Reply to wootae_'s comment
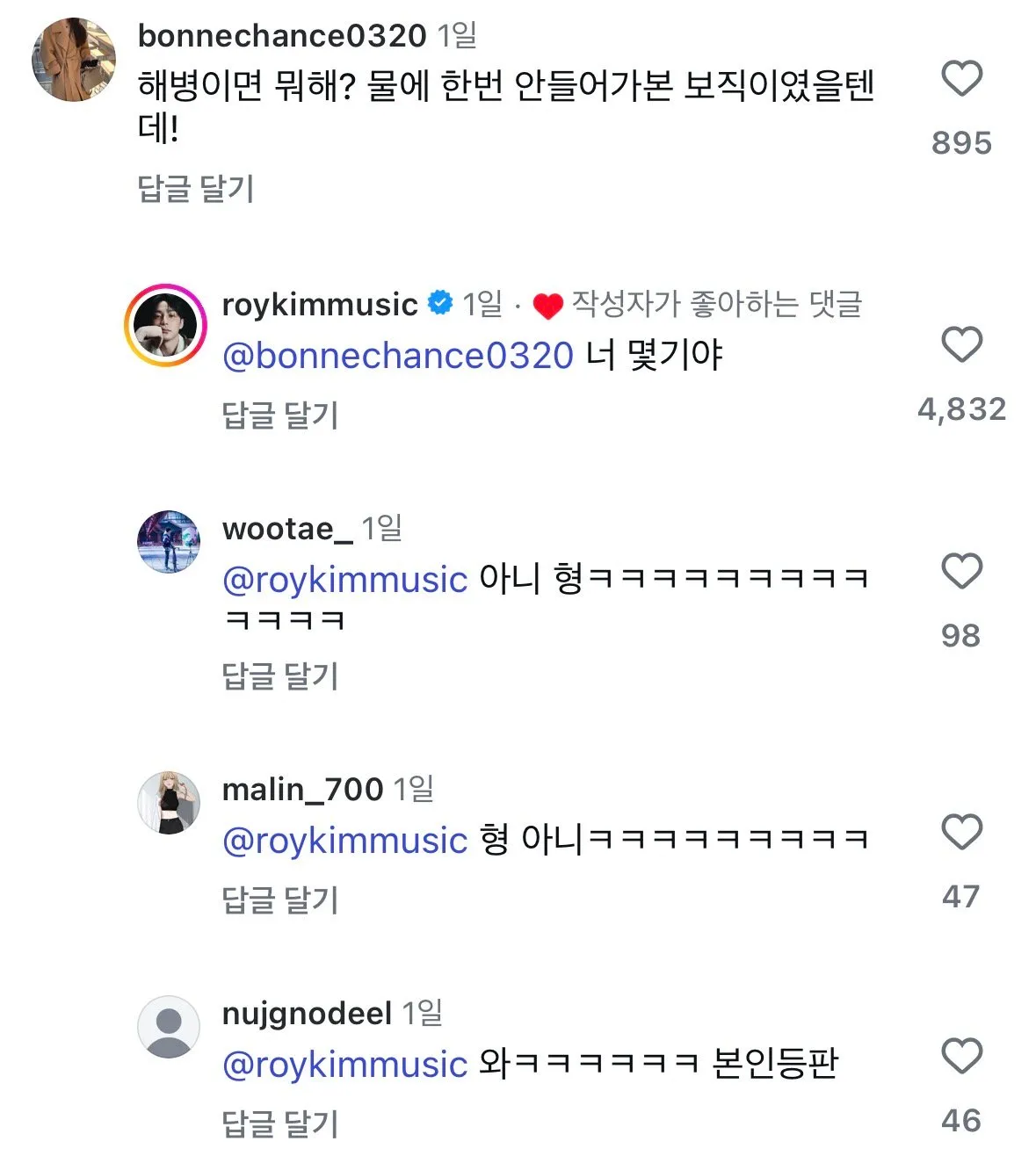The width and height of the screenshot is (1036, 1163). click(x=280, y=675)
